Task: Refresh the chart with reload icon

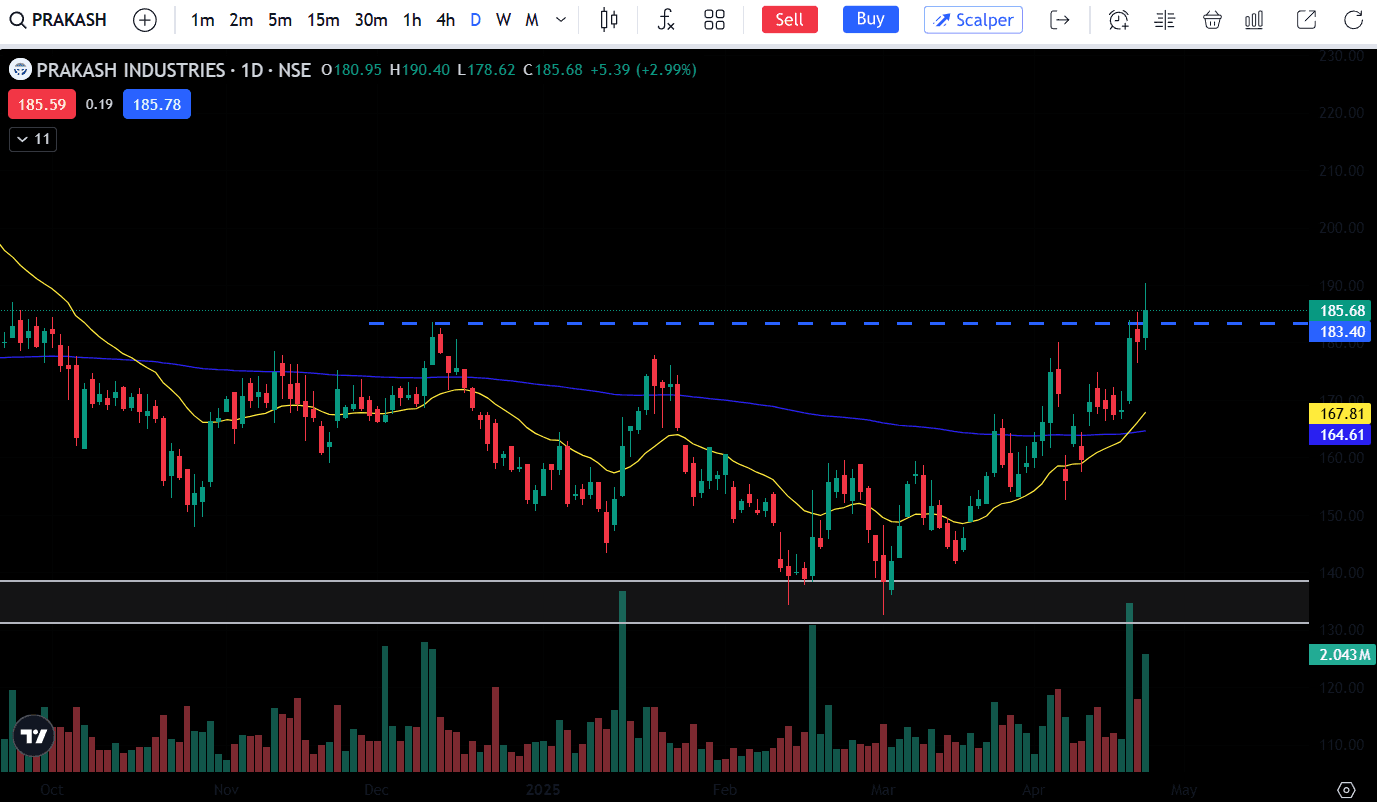Action: pyautogui.click(x=1353, y=20)
